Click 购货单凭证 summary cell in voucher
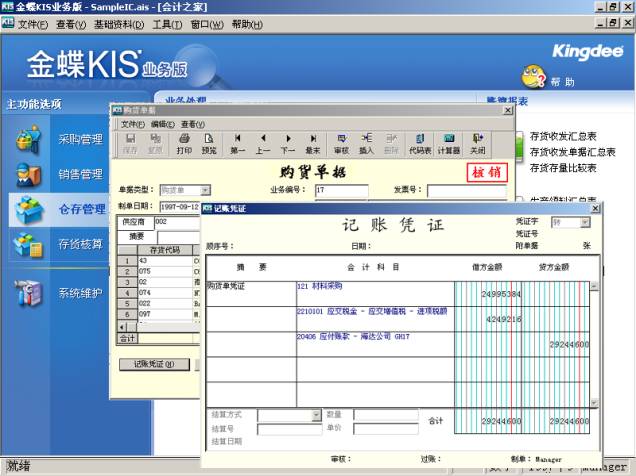Viewport: 636px width, 476px height. pyautogui.click(x=251, y=294)
